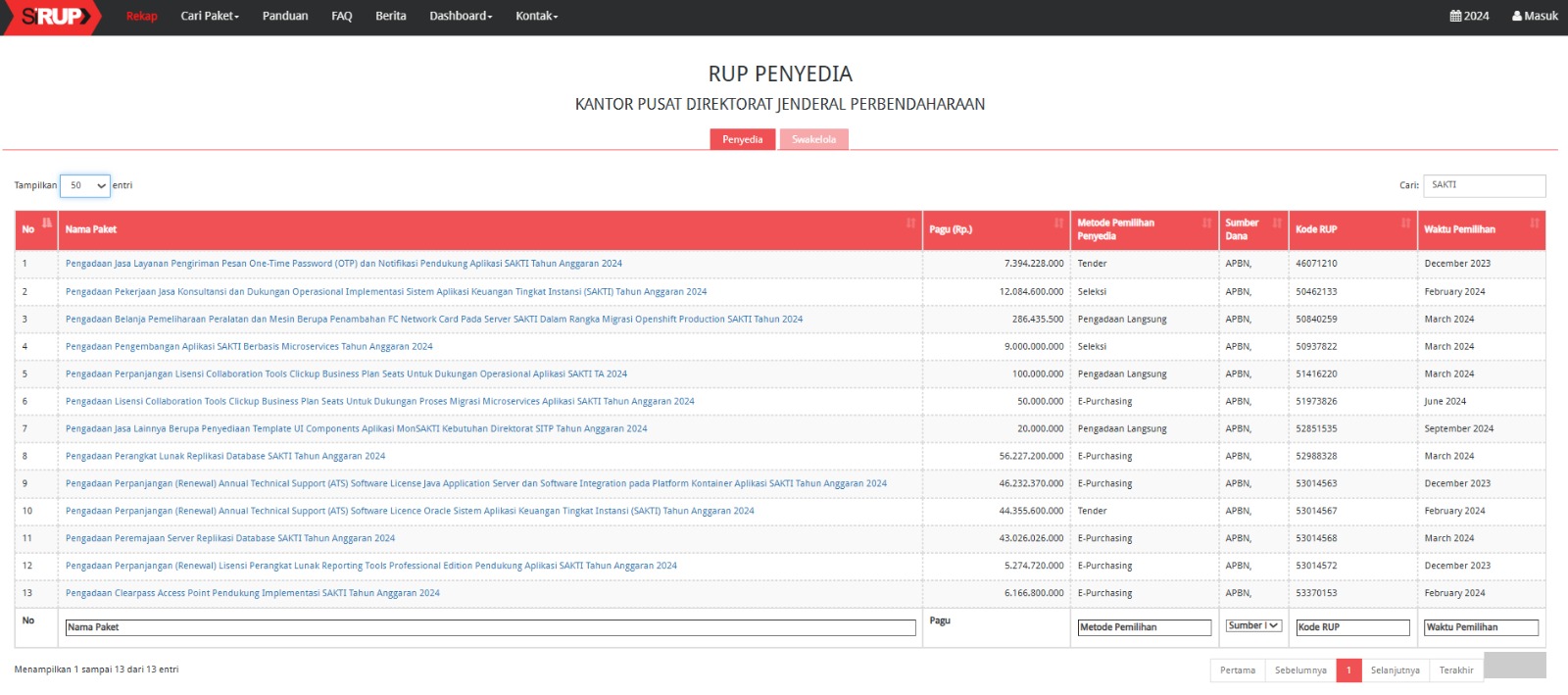This screenshot has width=1568, height=695.
Task: Click the pagu value 56.227.200.000
Action: 1031,456
